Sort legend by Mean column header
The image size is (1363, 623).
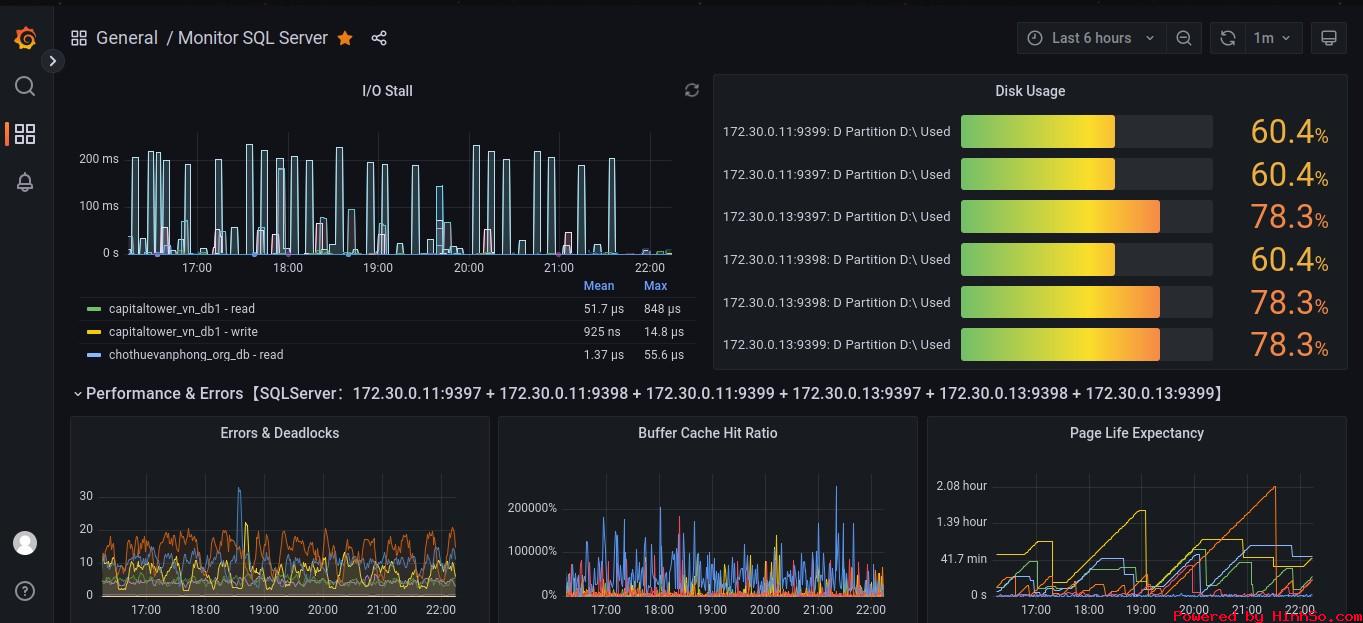tap(598, 286)
